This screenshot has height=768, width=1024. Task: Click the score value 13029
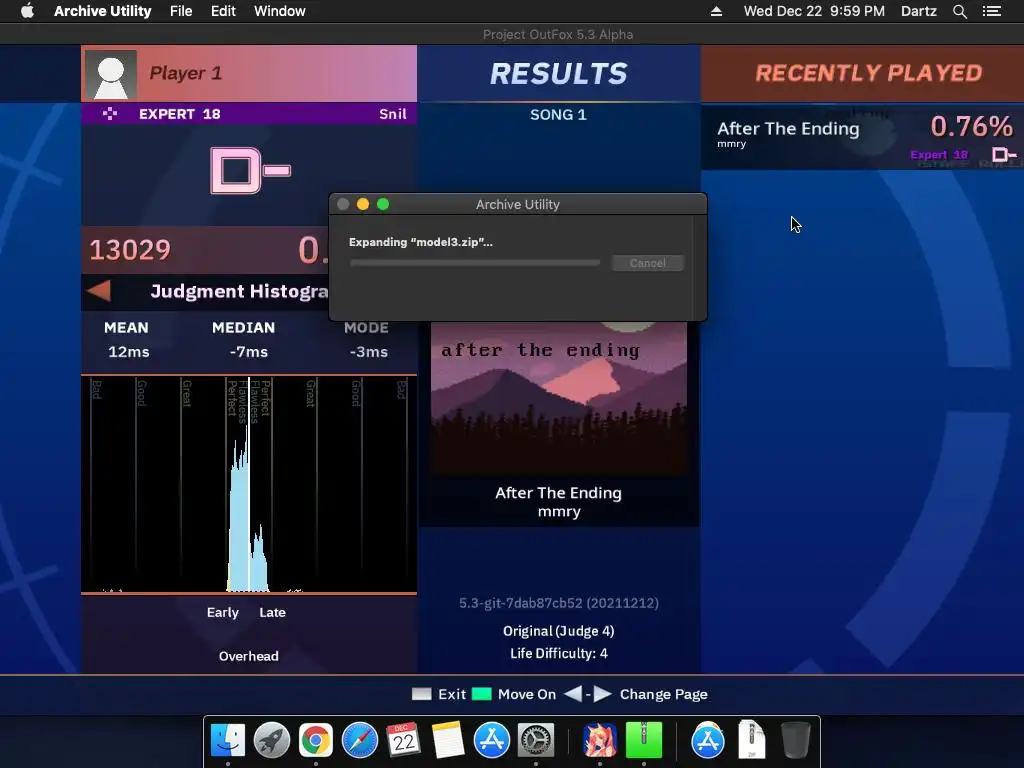(x=130, y=250)
